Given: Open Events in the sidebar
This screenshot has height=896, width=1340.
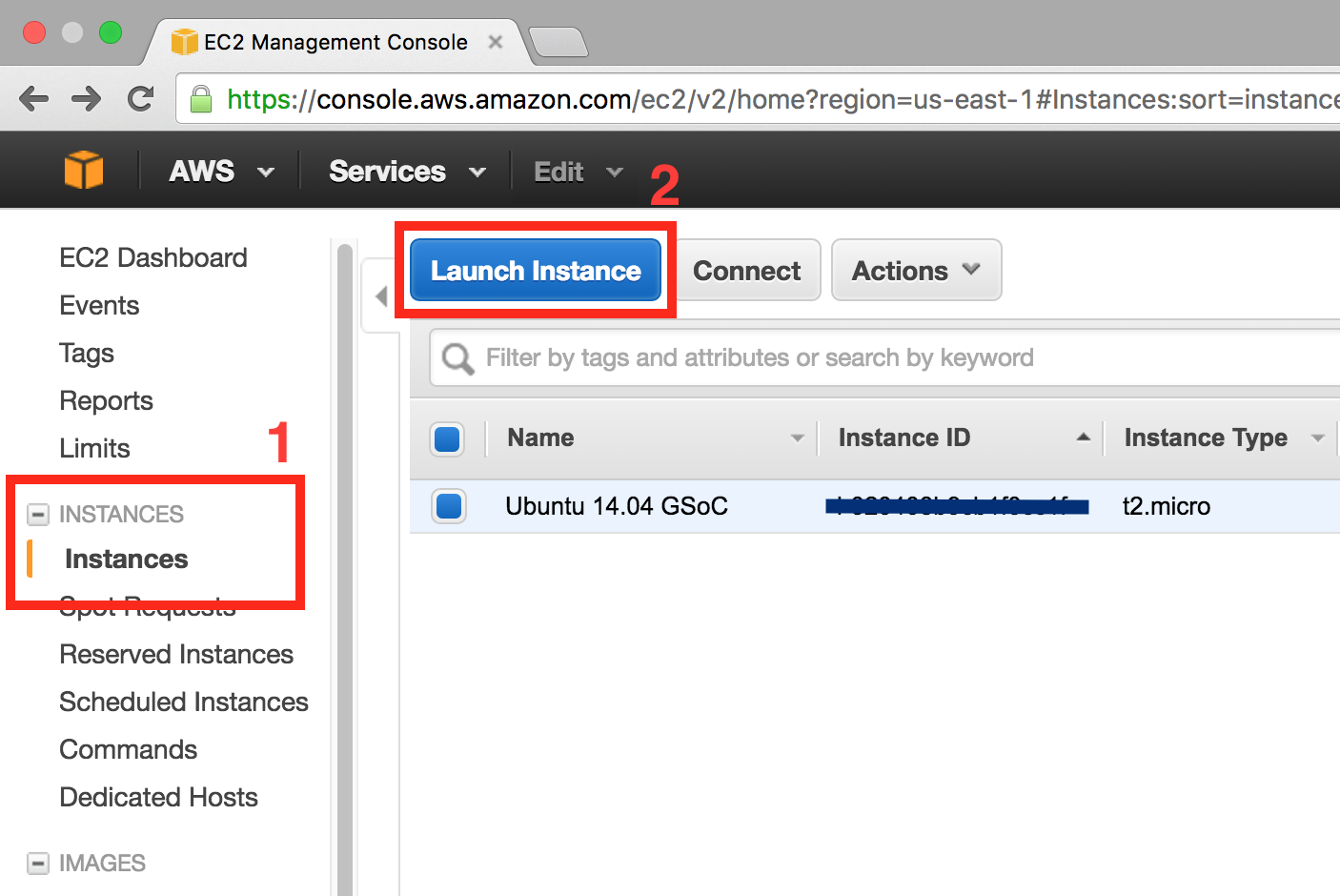Looking at the screenshot, I should [x=99, y=305].
